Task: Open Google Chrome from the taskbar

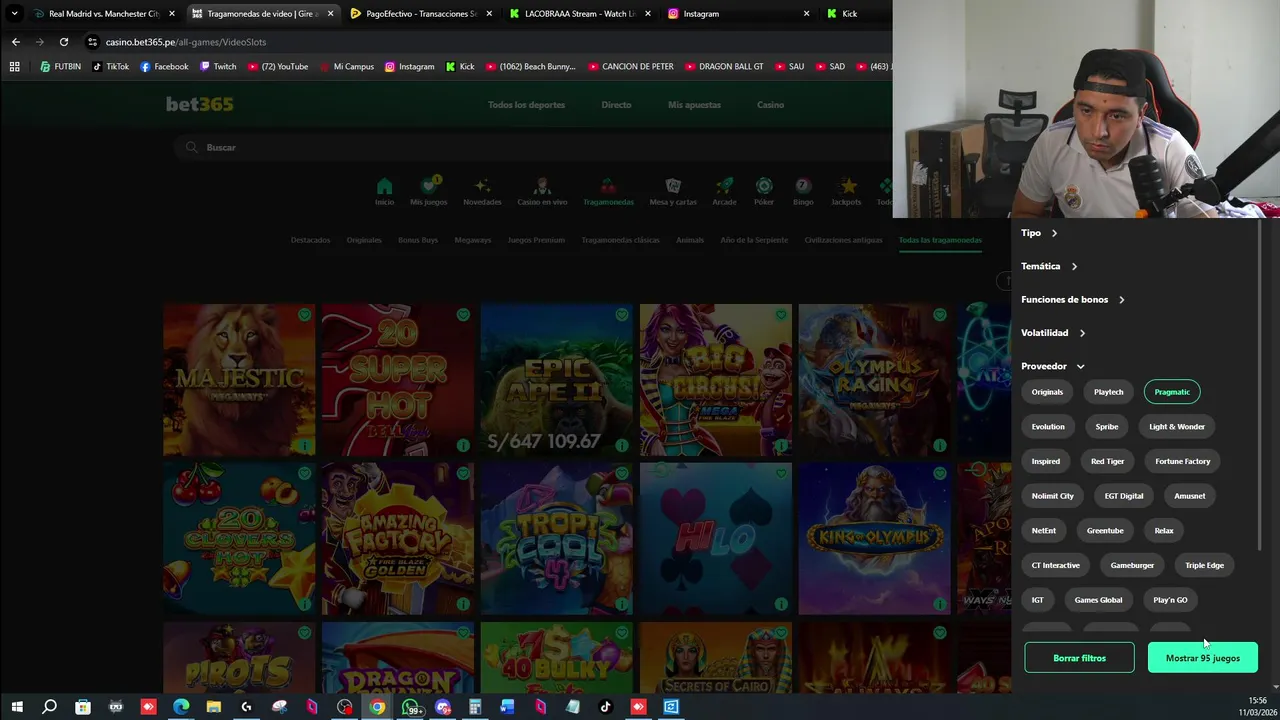Action: 377,707
